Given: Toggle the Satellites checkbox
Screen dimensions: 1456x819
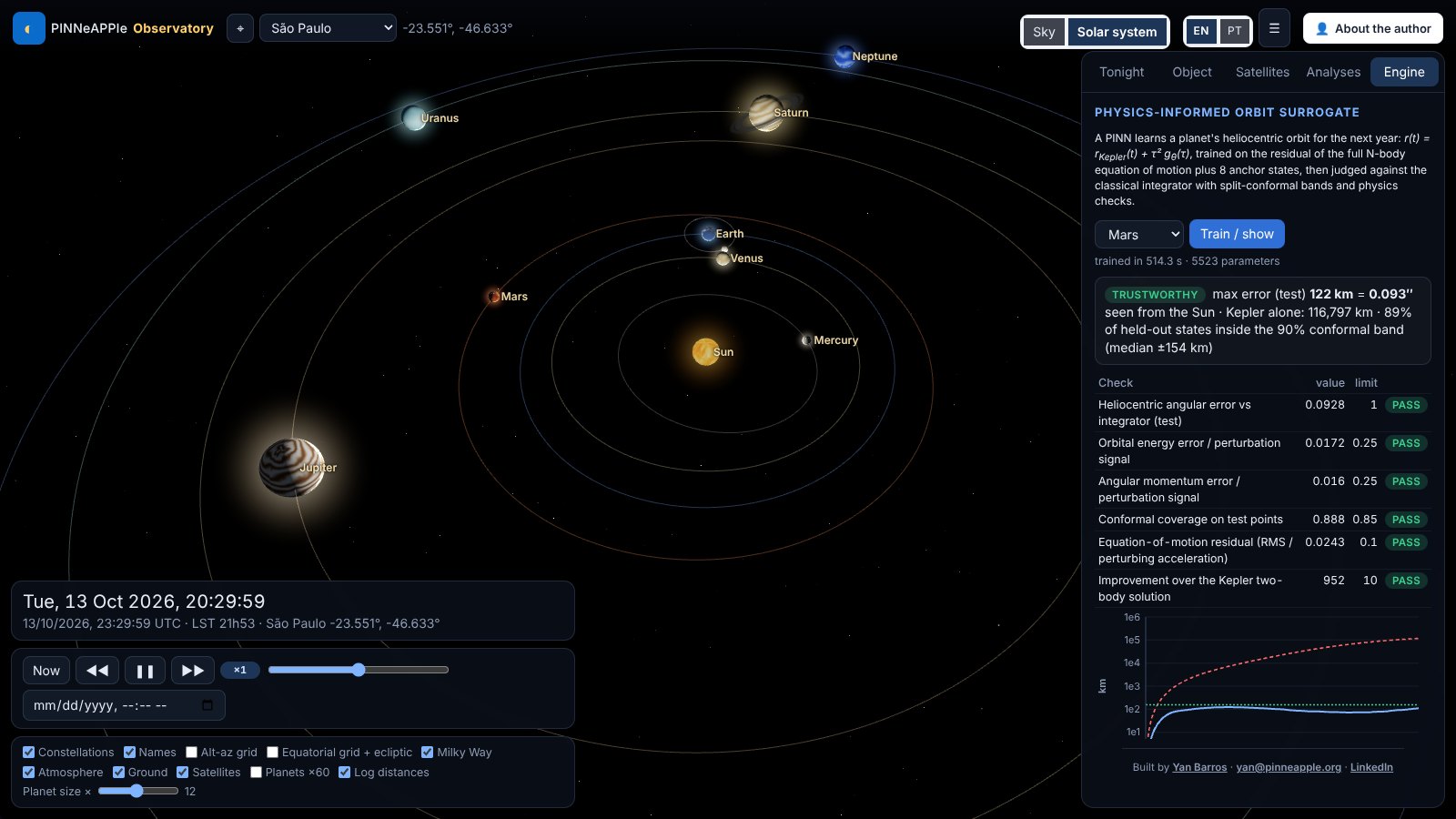Looking at the screenshot, I should [x=182, y=773].
